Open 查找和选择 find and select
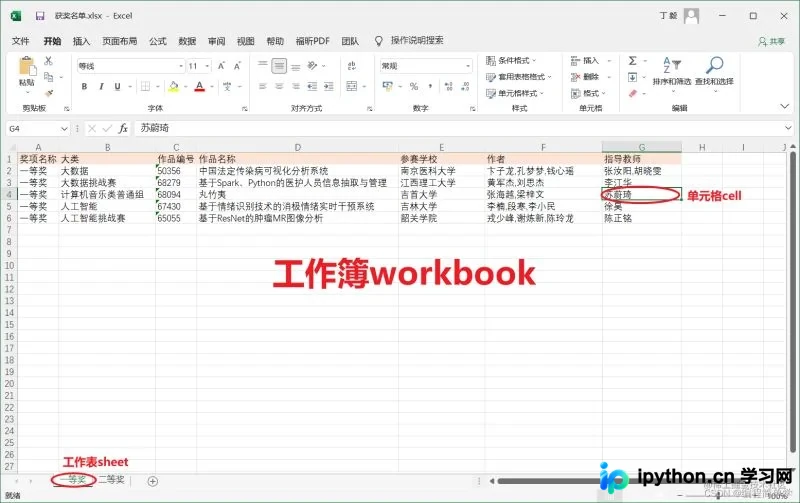The image size is (800, 503). (x=714, y=72)
